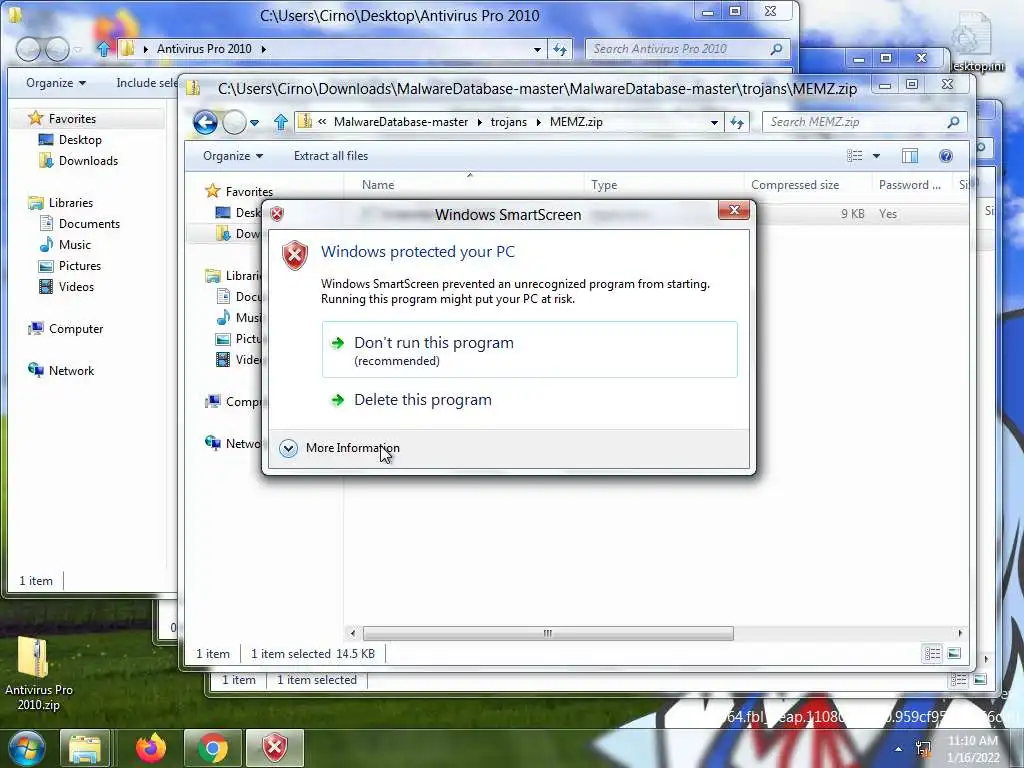
Task: Open address bar dropdown in MEMZ.zip window
Action: pyautogui.click(x=714, y=122)
